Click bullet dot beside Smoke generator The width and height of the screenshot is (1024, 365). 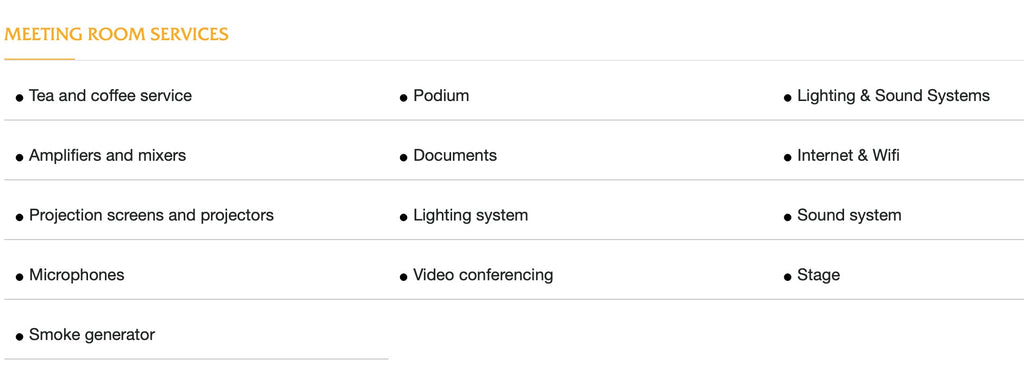(20, 338)
